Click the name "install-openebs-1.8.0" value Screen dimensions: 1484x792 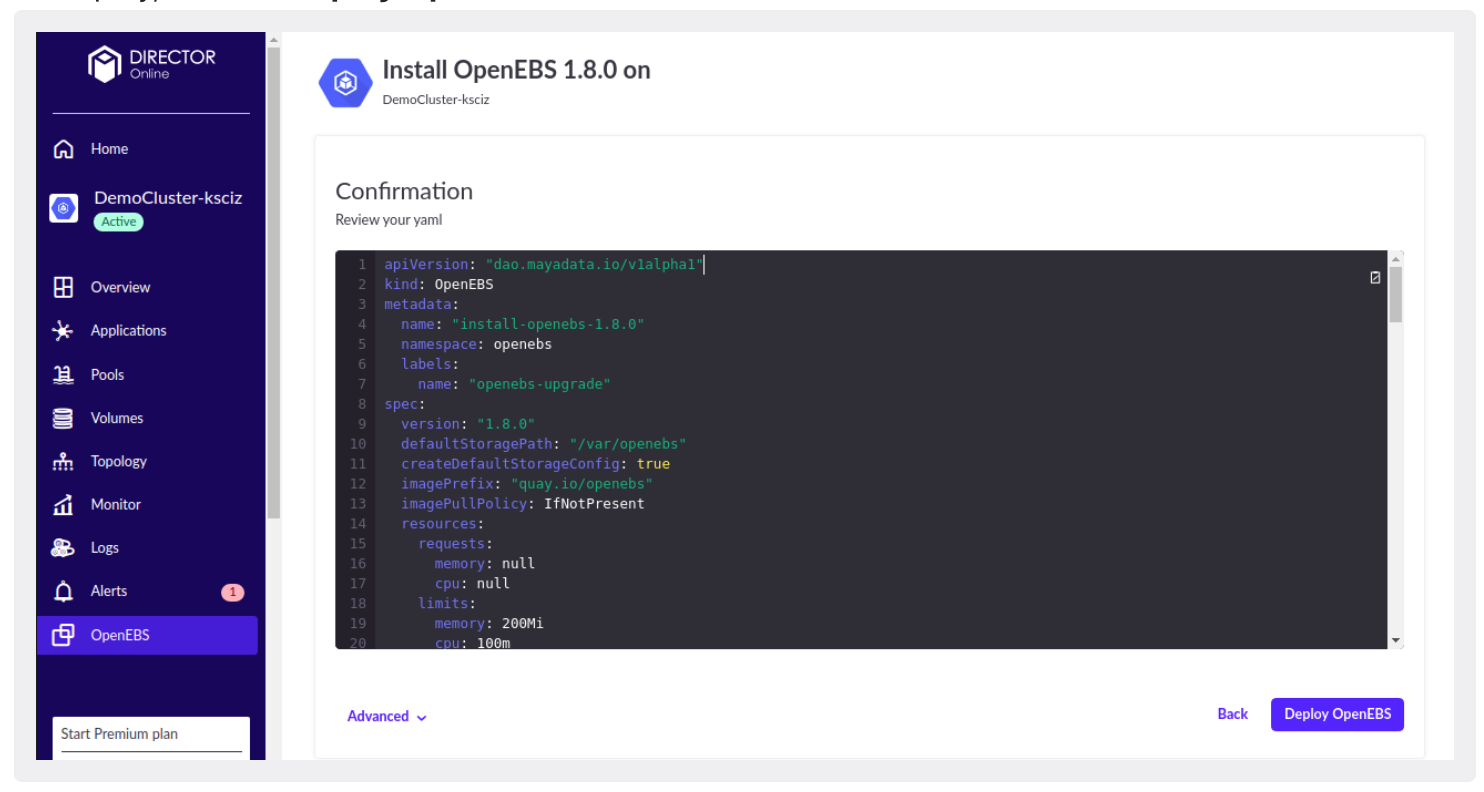[x=548, y=324]
